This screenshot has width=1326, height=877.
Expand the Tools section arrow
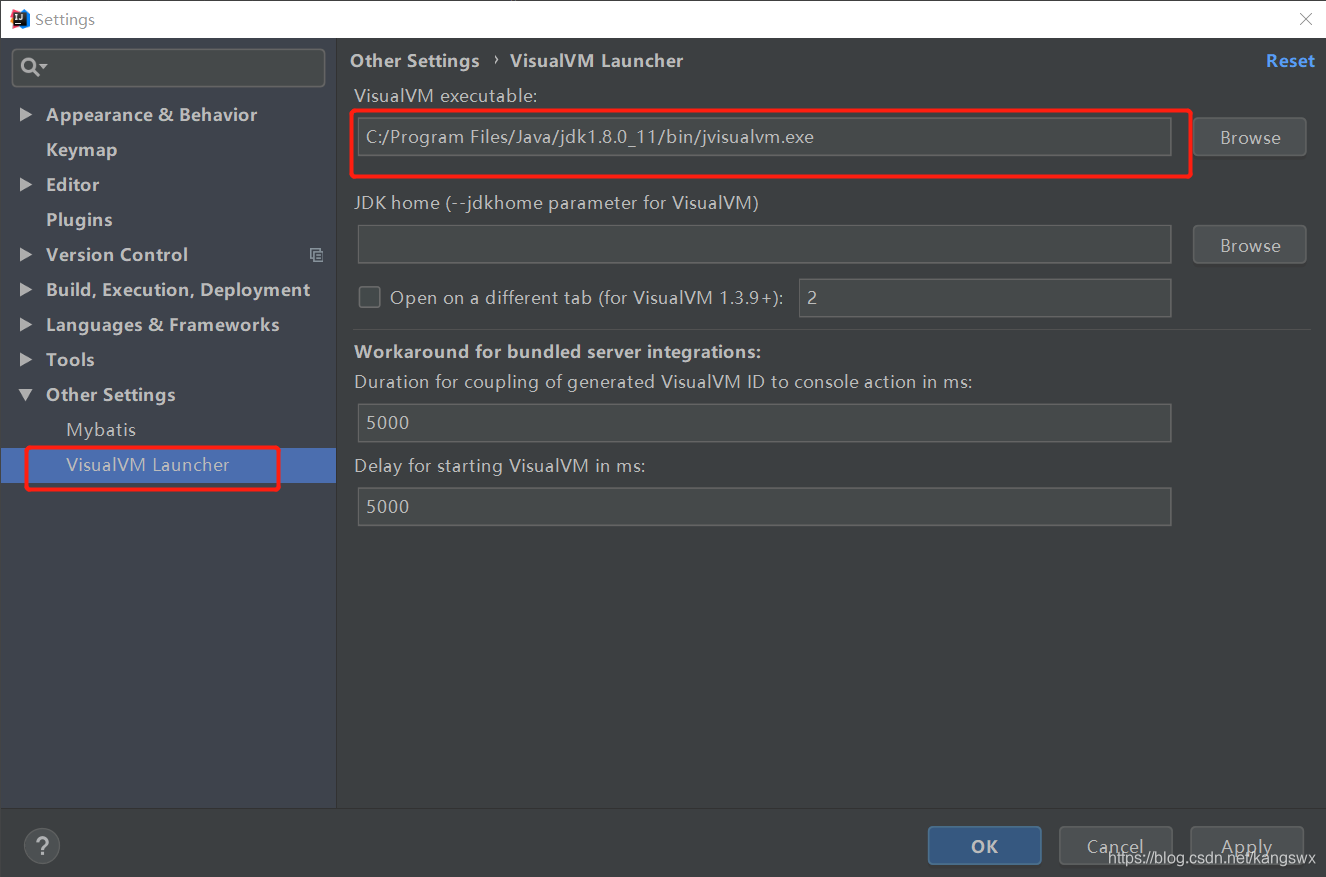coord(26,360)
